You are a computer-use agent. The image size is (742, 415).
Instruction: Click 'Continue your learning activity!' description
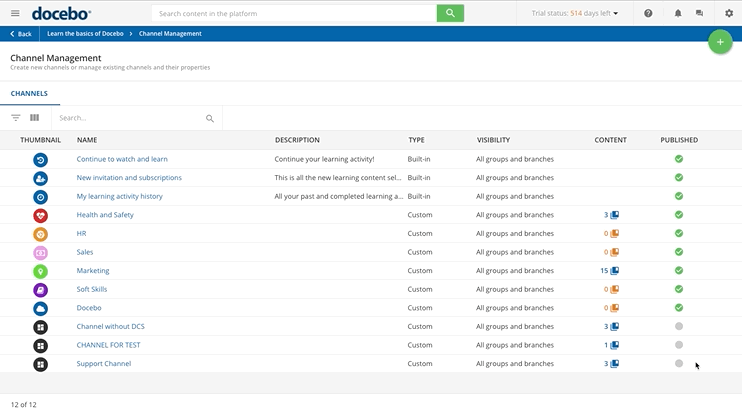pyautogui.click(x=324, y=159)
